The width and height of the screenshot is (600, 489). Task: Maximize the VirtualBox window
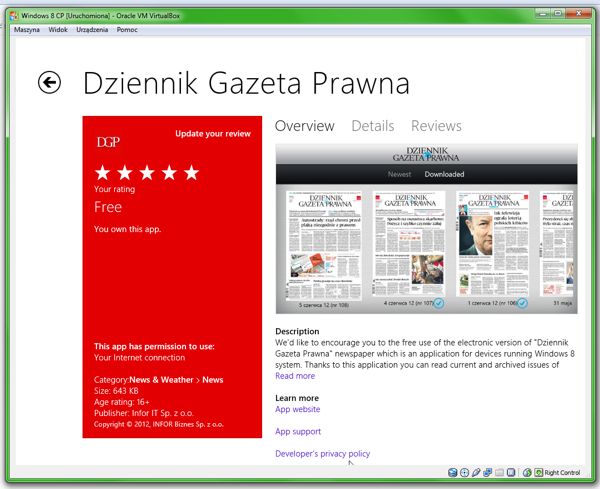[x=558, y=14]
